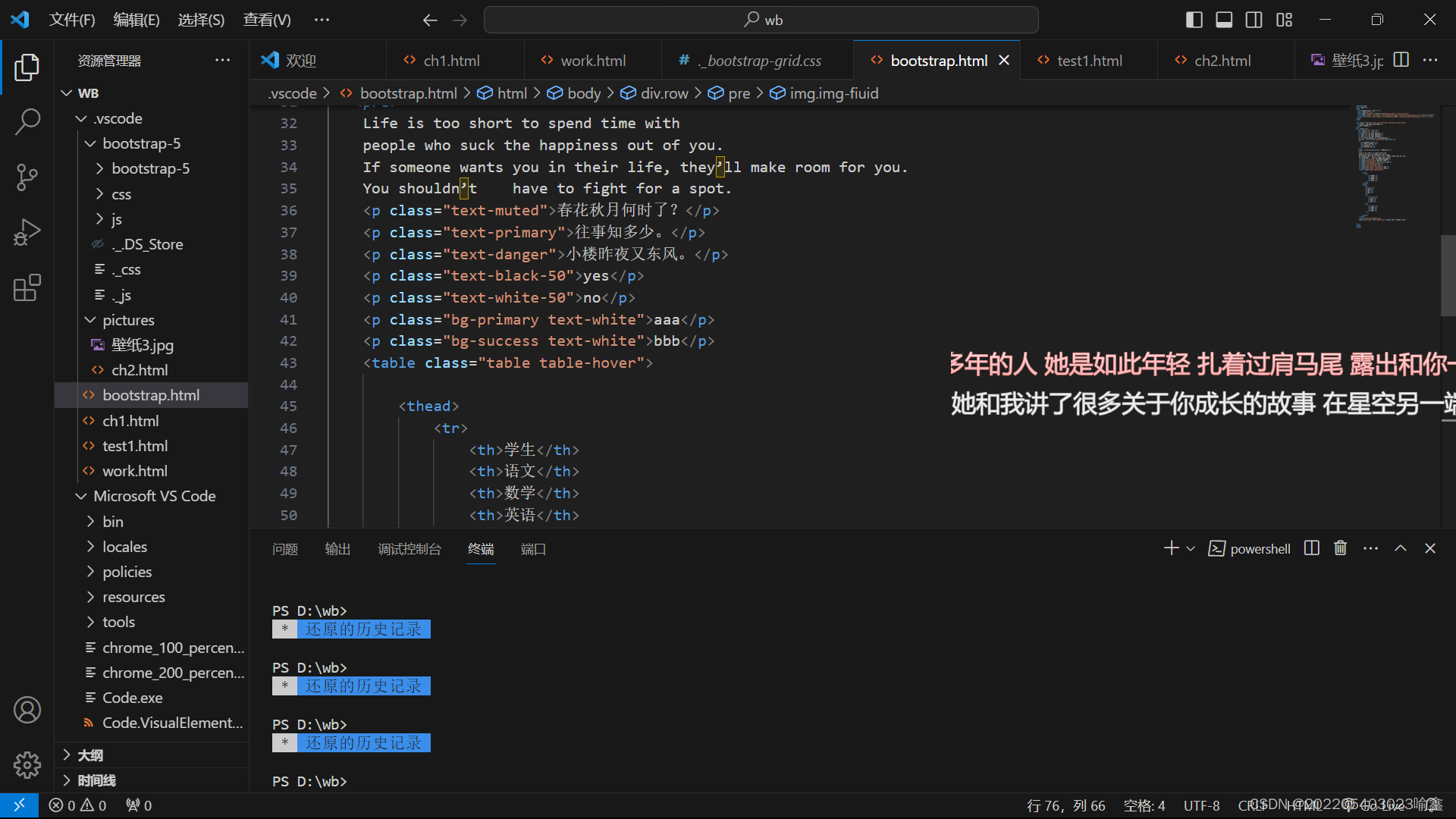Viewport: 1456px width, 819px height.
Task: Toggle the secondary side bar layout button
Action: point(1254,20)
